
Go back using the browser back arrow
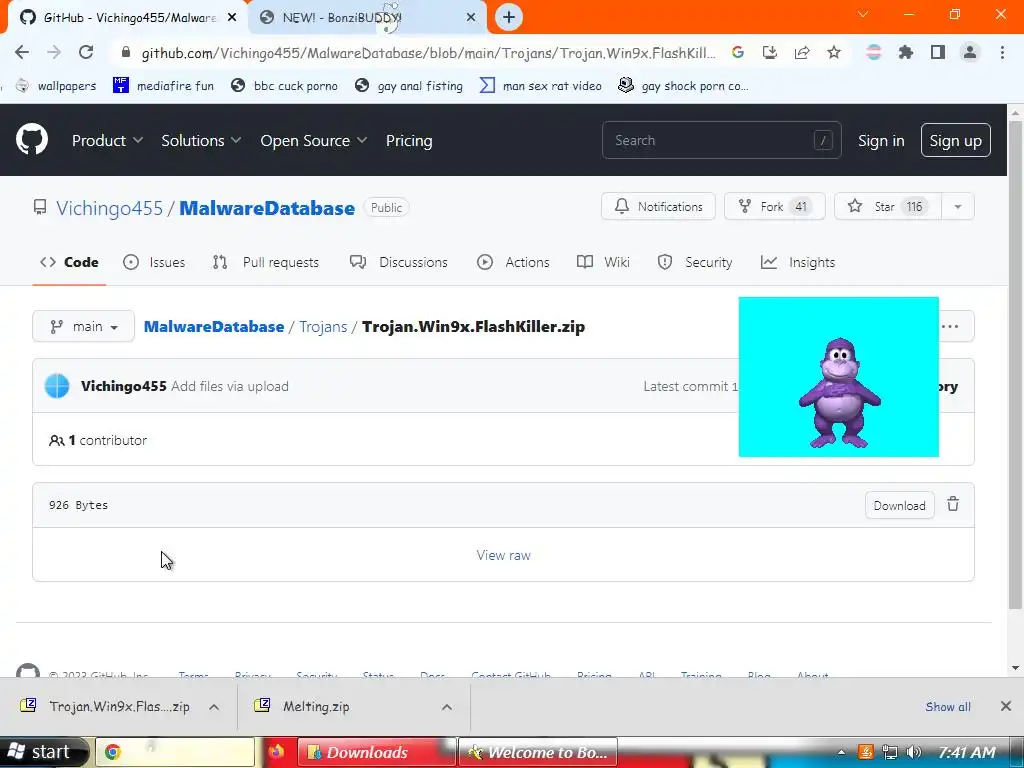[22, 52]
